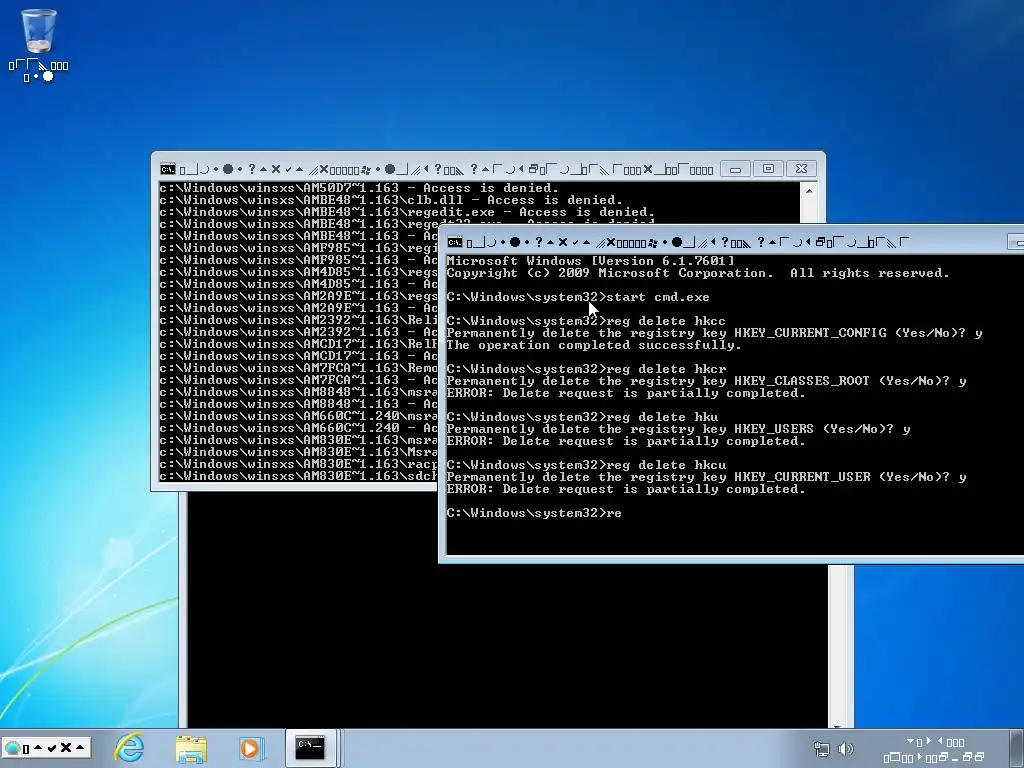The height and width of the screenshot is (768, 1024).
Task: Open system menu icon of back cmd window
Action: pyautogui.click(x=168, y=169)
